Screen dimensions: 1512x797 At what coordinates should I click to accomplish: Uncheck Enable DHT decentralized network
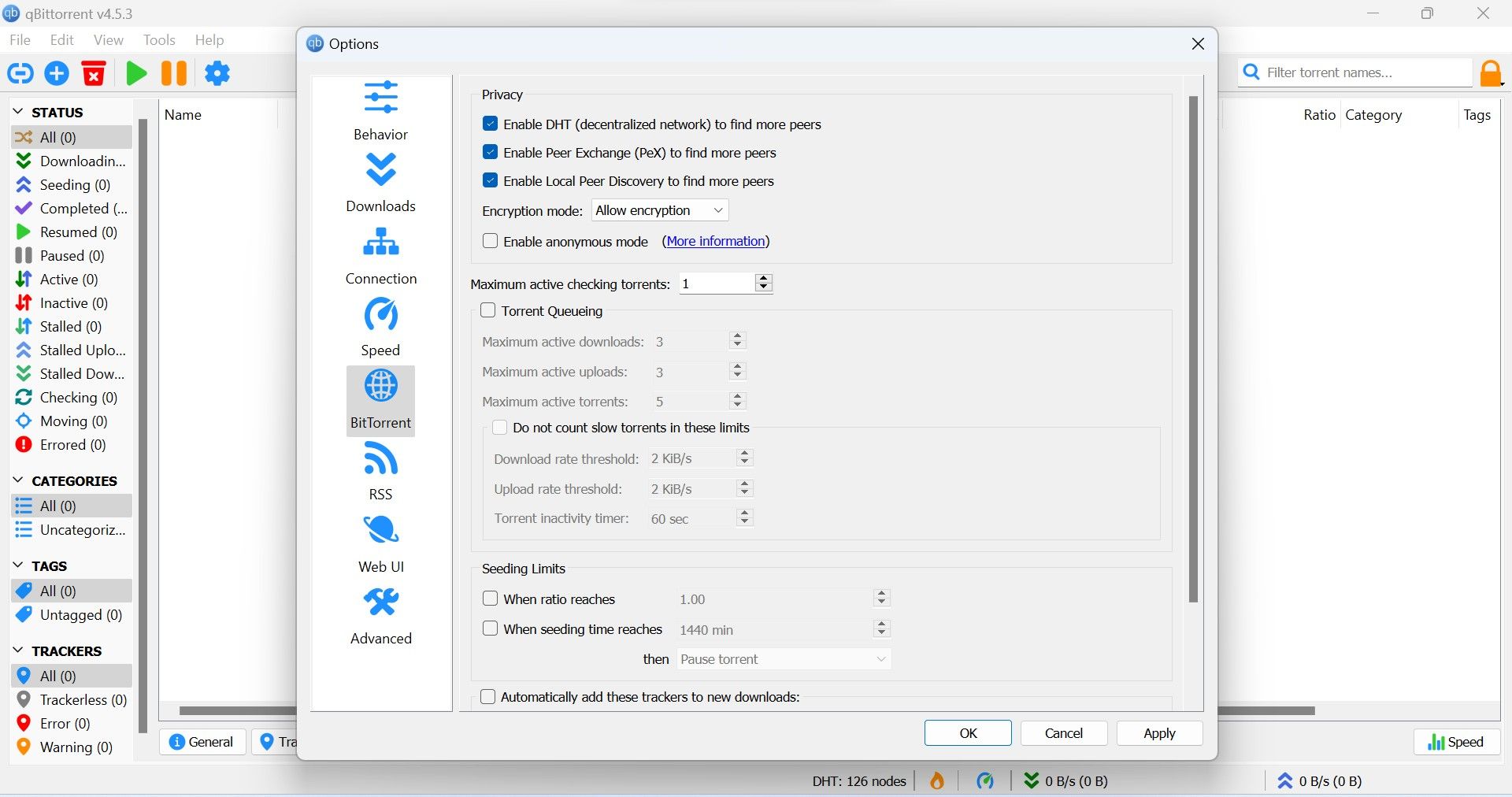pyautogui.click(x=490, y=124)
